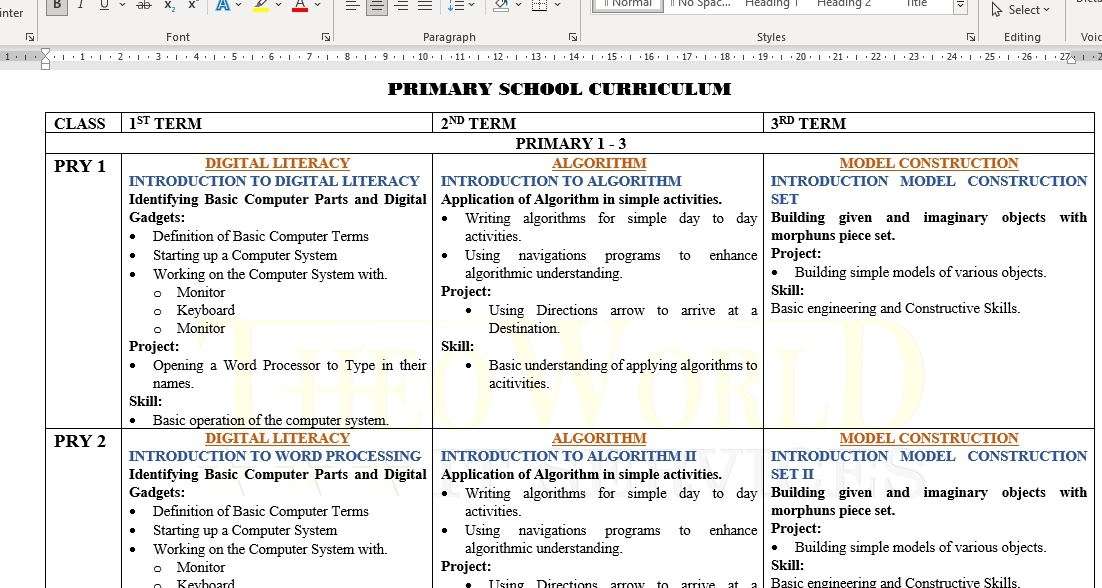The image size is (1102, 588).
Task: Open the highlight color dropdown arrow
Action: tap(278, 5)
